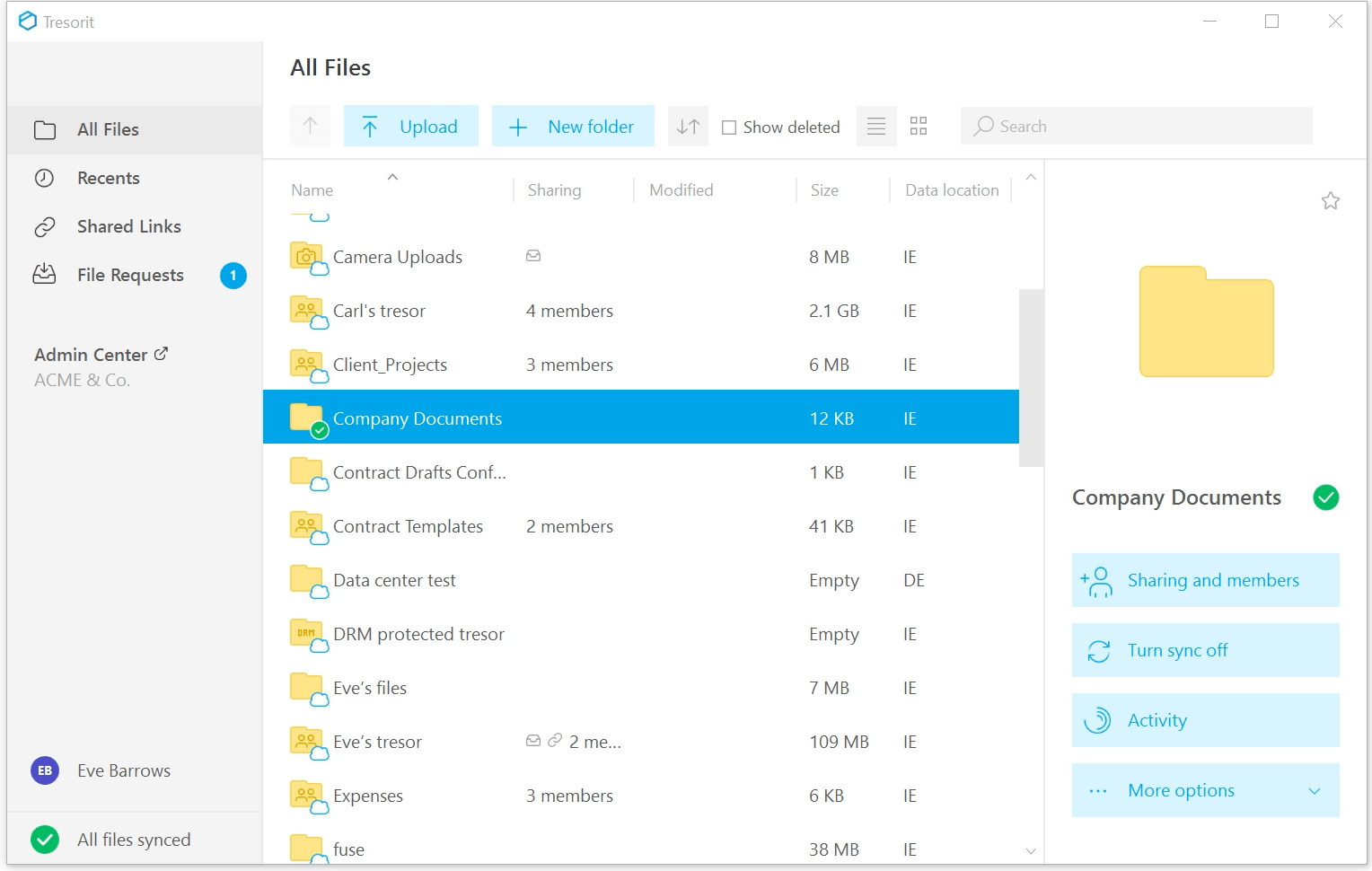The image size is (1372, 871).
Task: Click the scrollbar down arrow
Action: pyautogui.click(x=1031, y=850)
